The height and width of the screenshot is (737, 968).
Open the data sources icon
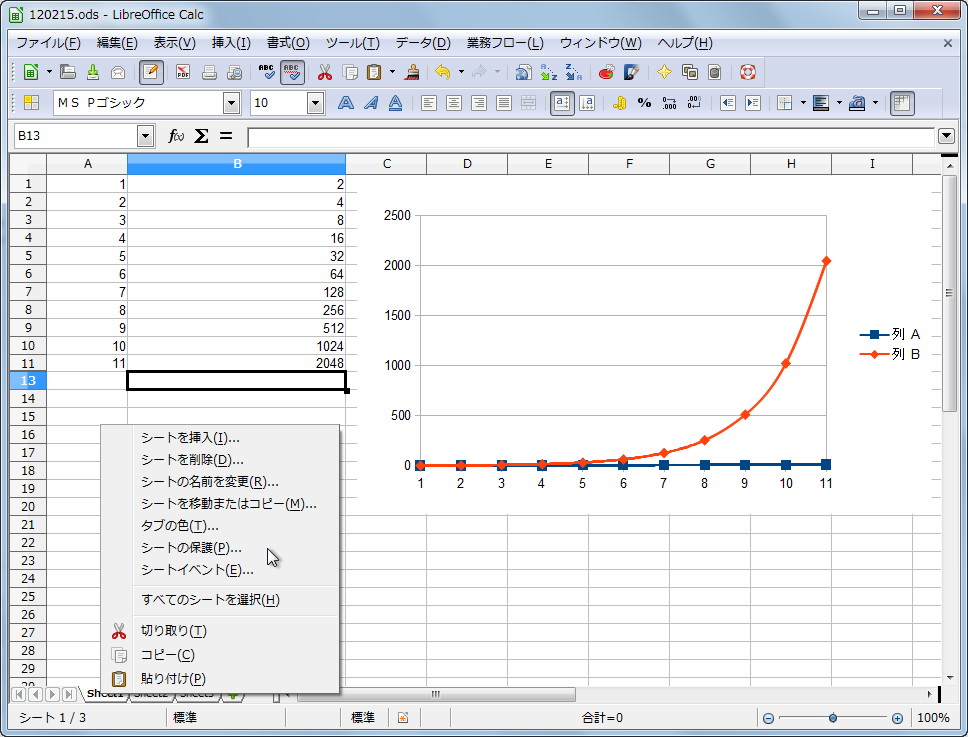coord(714,72)
